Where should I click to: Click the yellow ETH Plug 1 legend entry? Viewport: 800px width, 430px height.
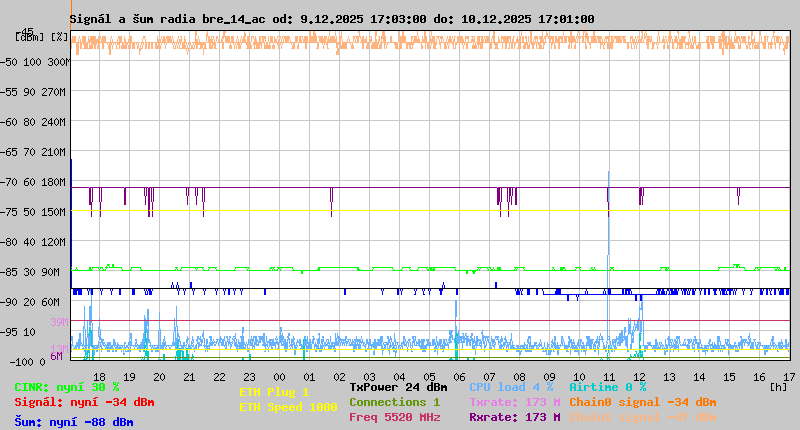[274, 392]
